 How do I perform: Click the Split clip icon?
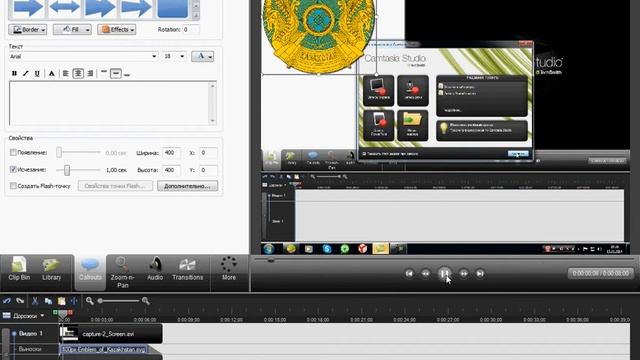(x=74, y=301)
